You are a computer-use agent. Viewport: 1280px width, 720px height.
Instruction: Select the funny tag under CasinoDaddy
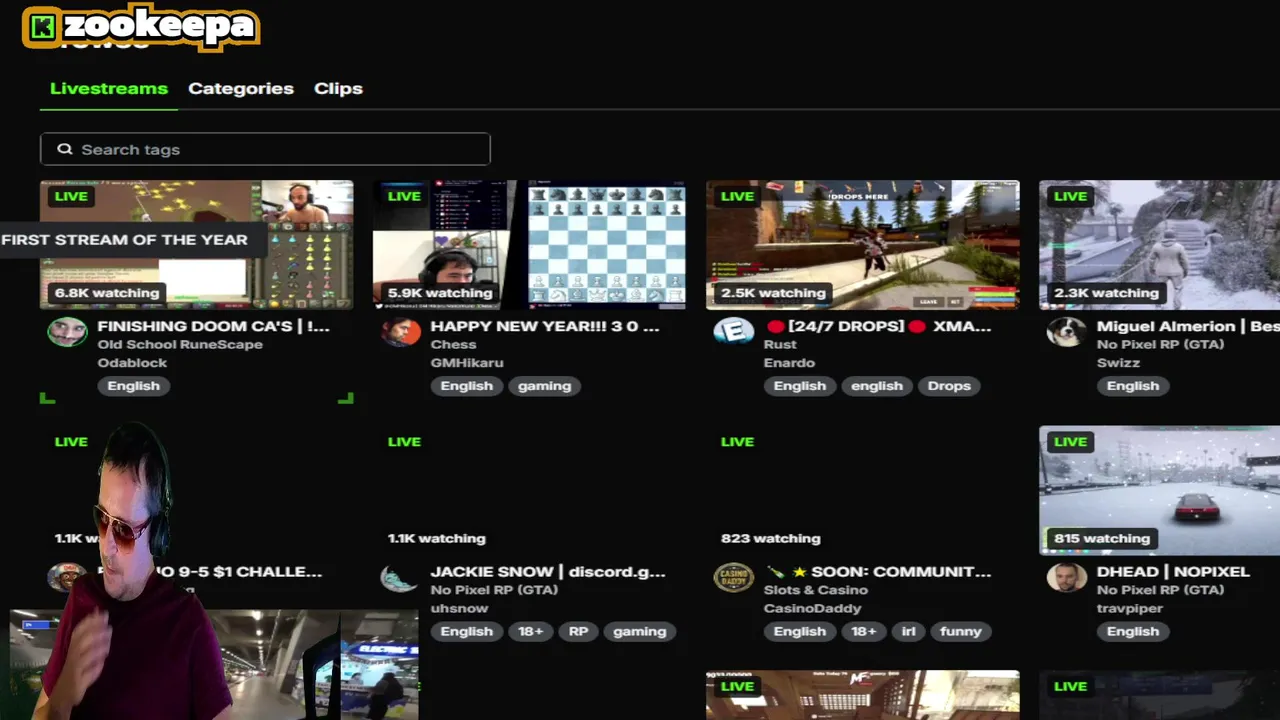point(961,631)
